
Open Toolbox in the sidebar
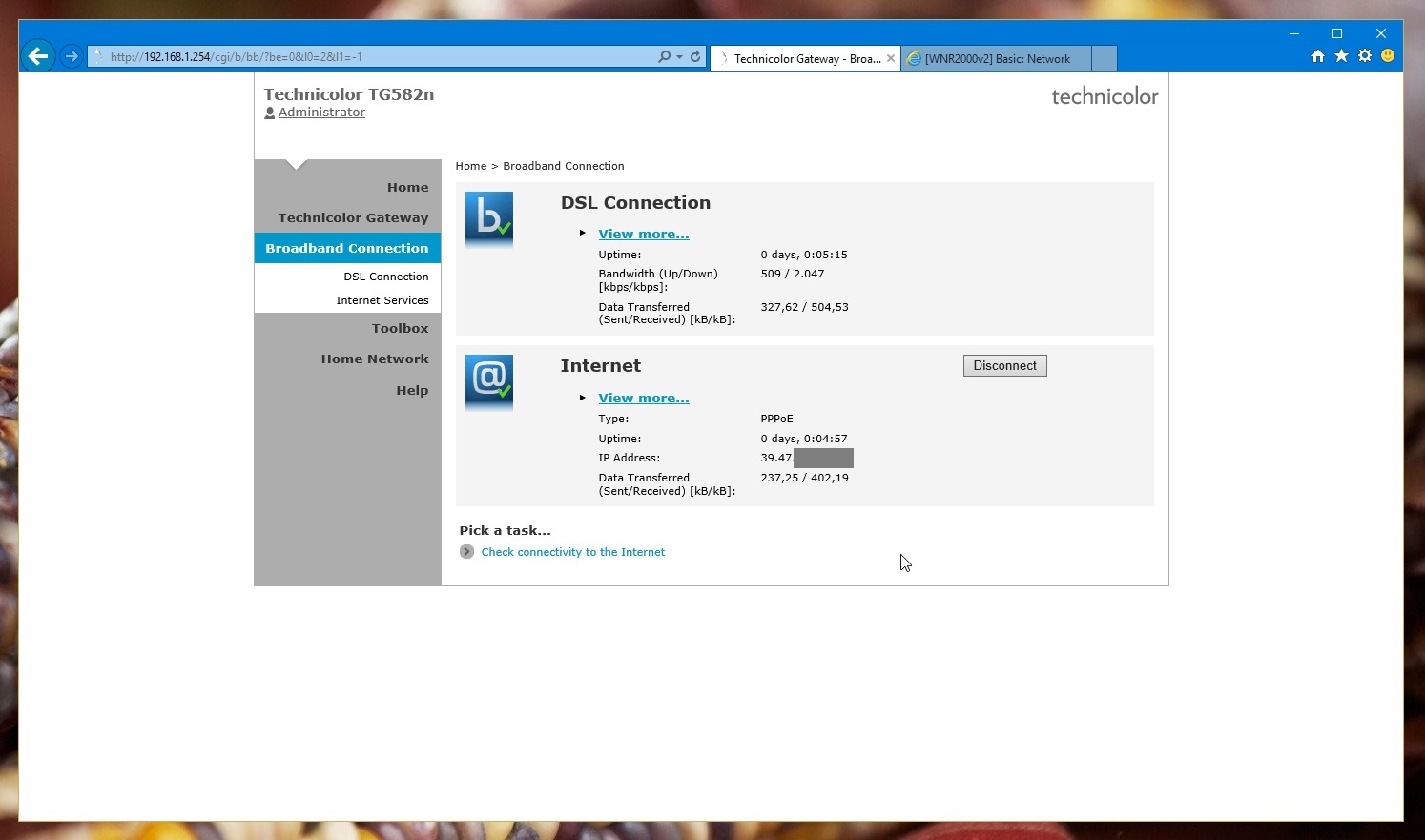[400, 328]
